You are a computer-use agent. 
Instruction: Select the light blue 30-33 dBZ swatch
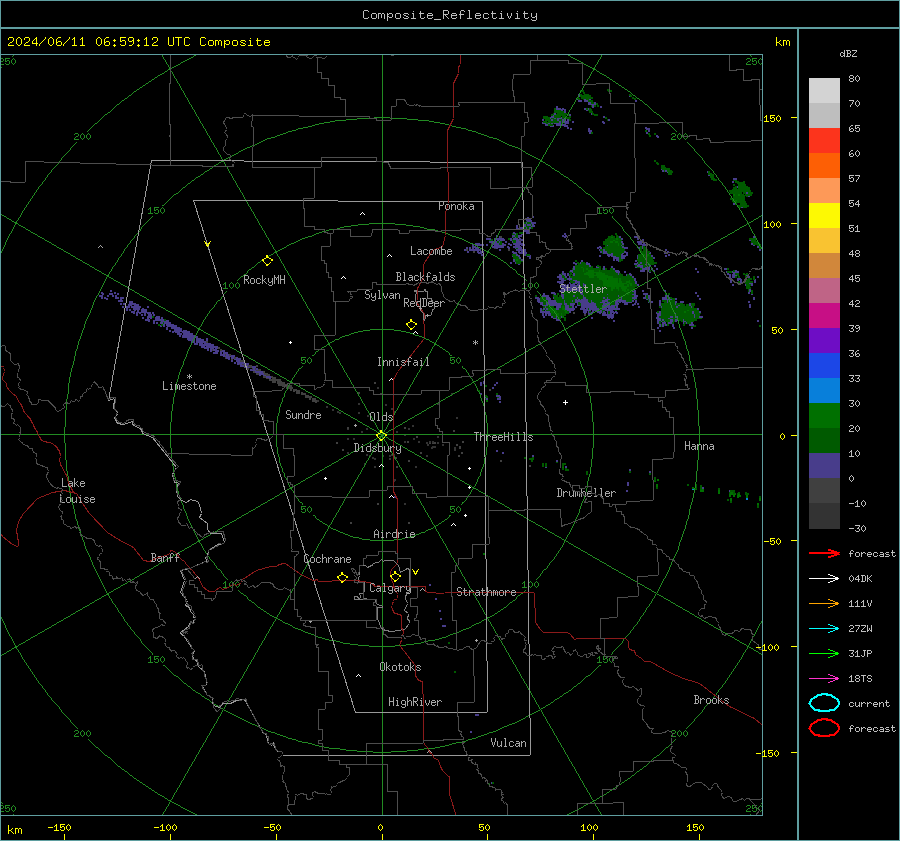tap(824, 390)
